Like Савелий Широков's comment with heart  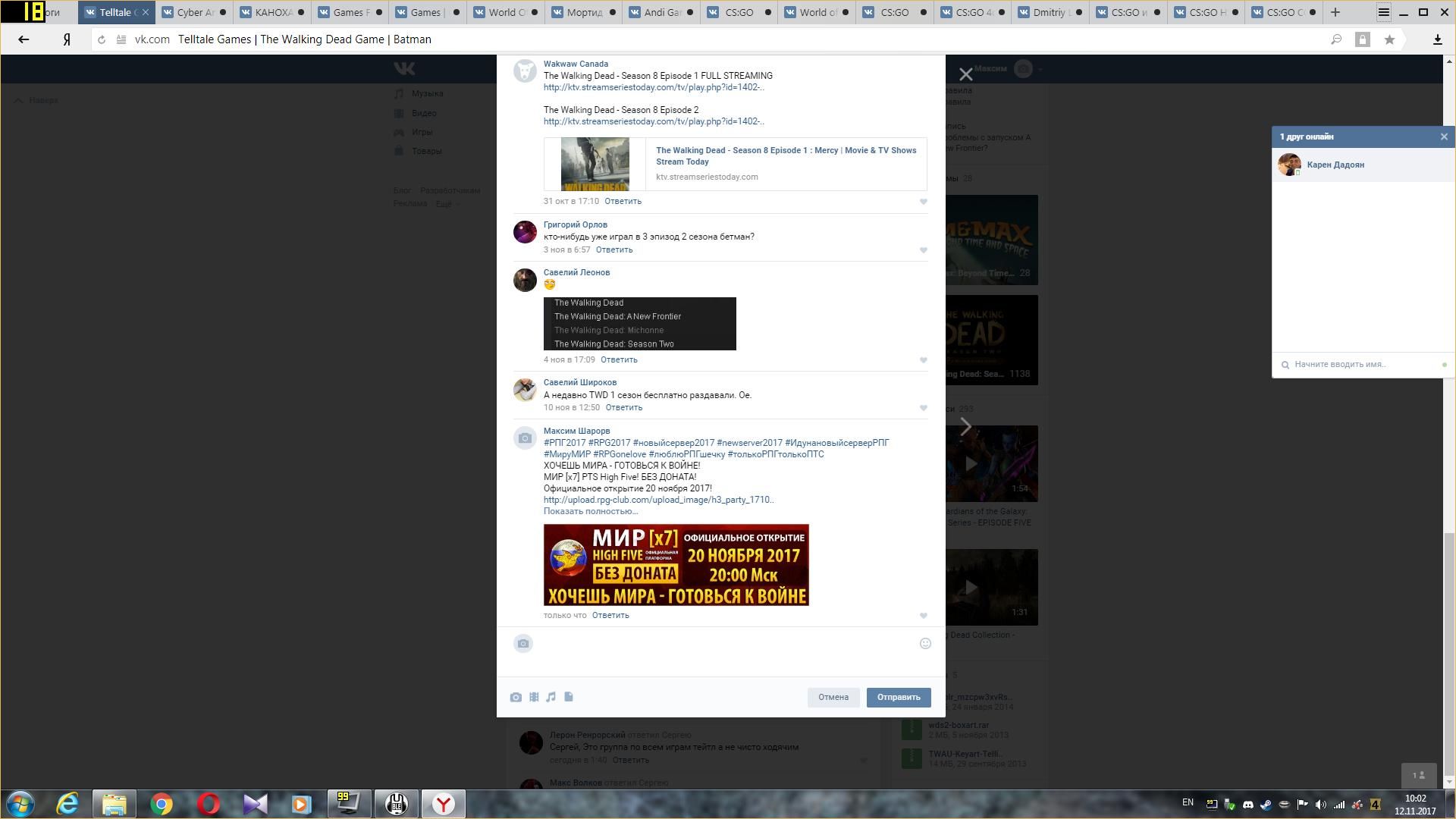923,408
